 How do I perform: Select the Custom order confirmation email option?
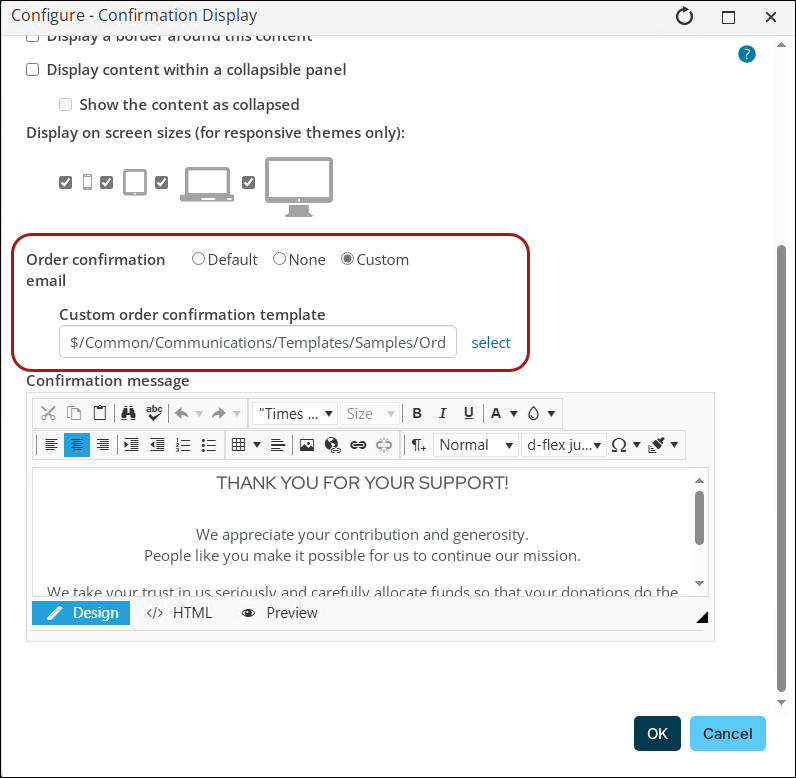click(x=347, y=259)
